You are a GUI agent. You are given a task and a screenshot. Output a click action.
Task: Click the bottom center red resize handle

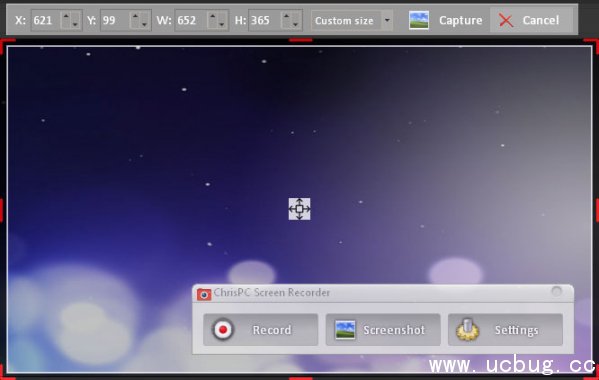click(301, 378)
